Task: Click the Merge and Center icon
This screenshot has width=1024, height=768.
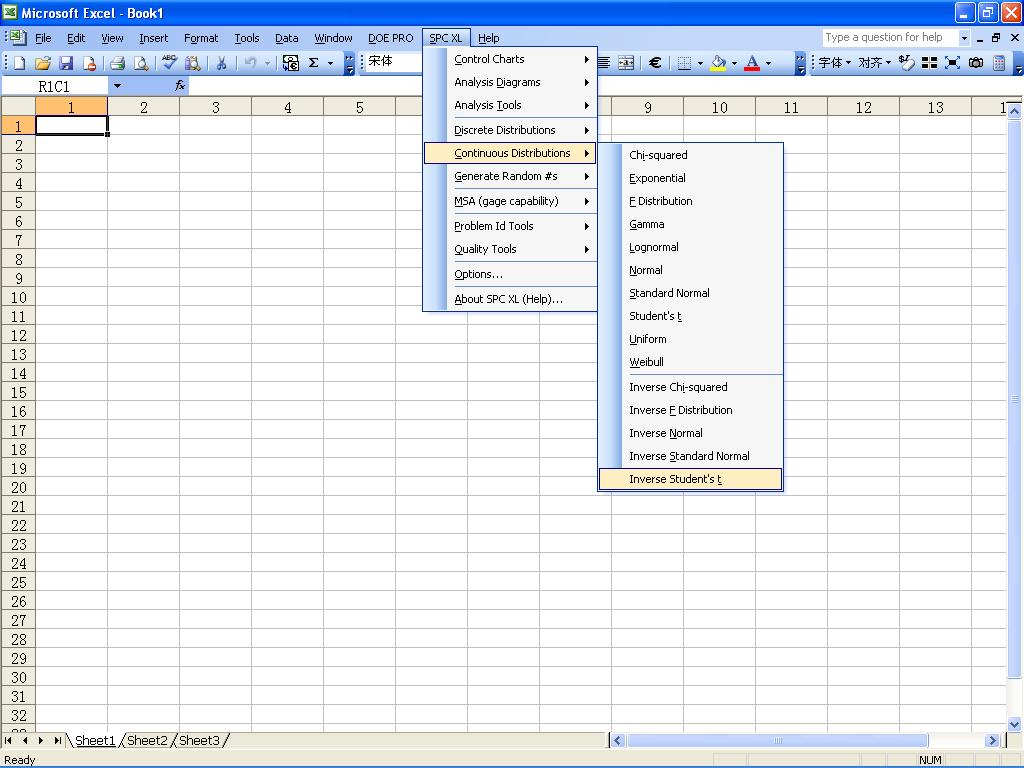Action: click(x=626, y=63)
